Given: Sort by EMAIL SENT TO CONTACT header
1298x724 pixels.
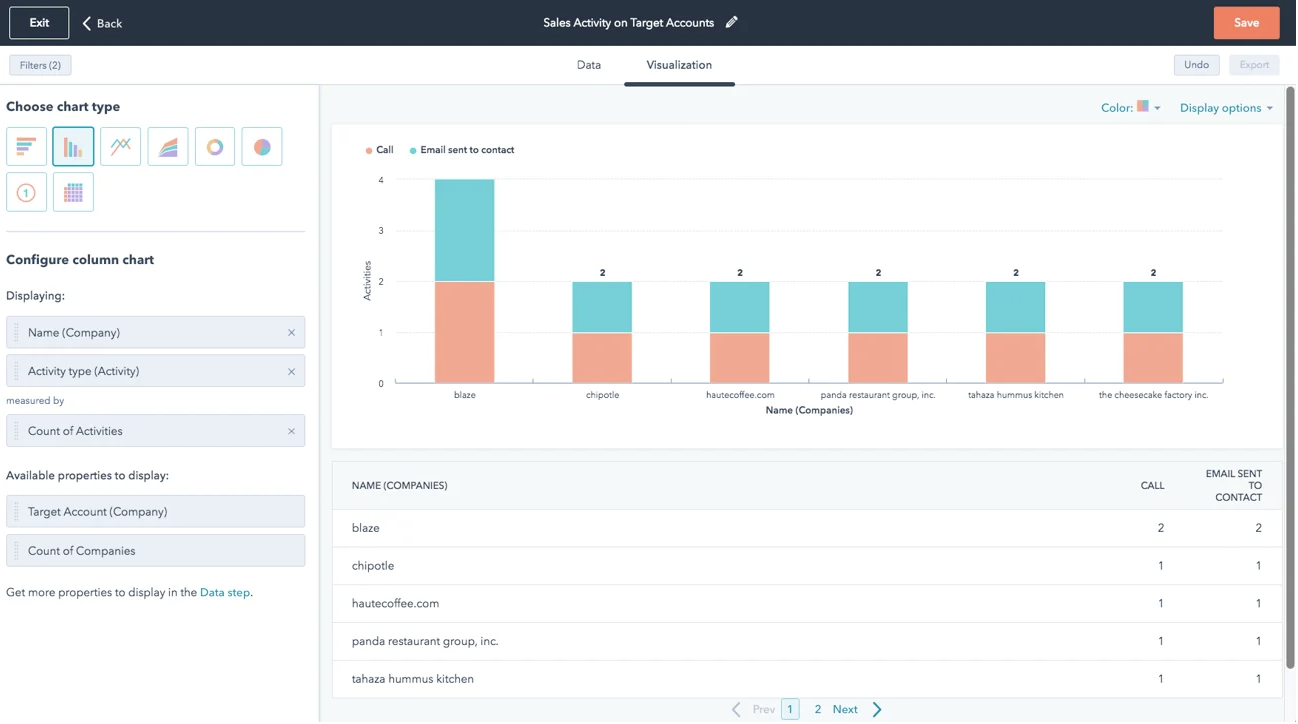Looking at the screenshot, I should [x=1234, y=485].
